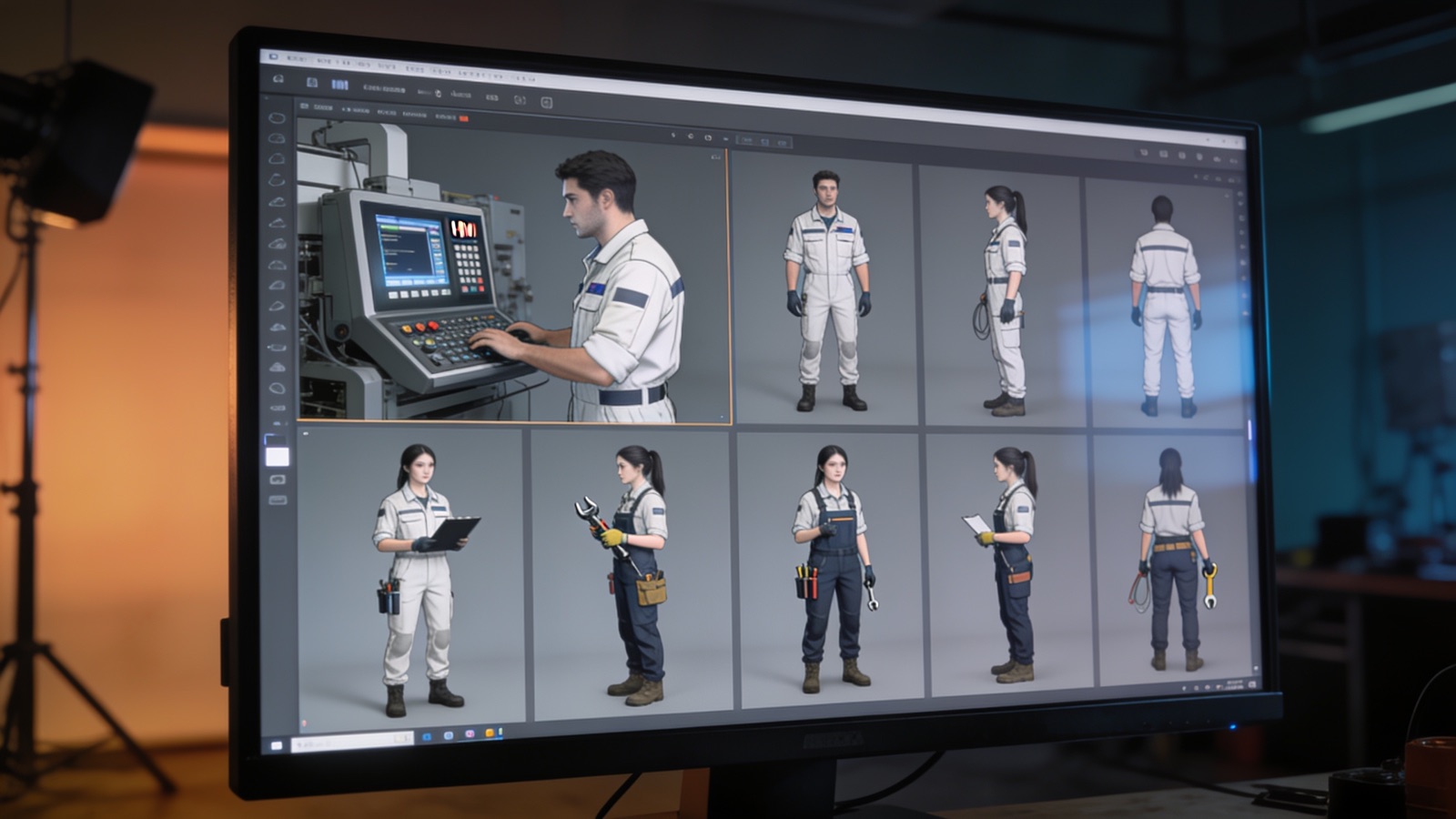Click the taskbar search box
The height and width of the screenshot is (819, 1456).
click(350, 741)
